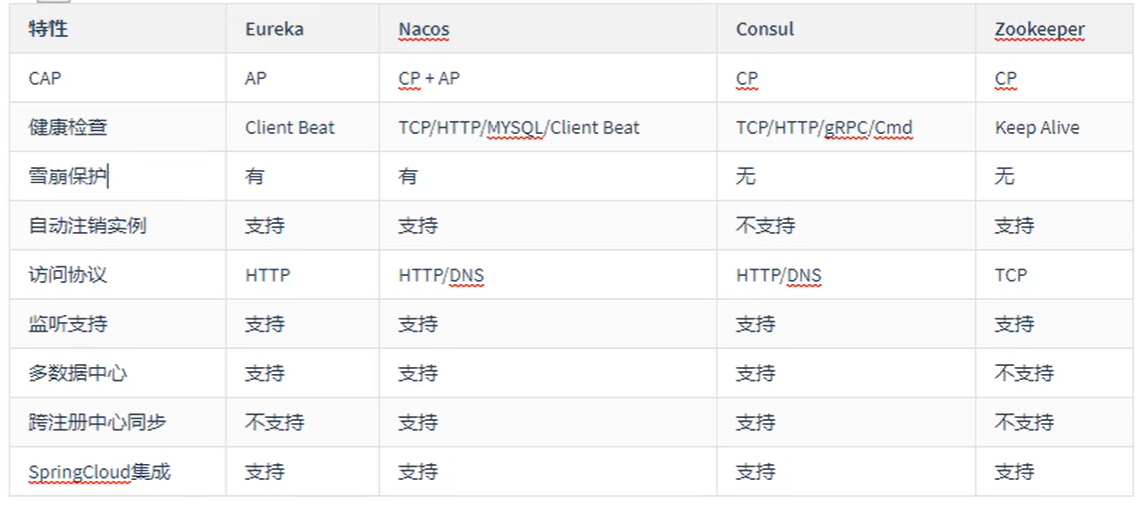Click the CP cell in Zookeeper column
This screenshot has height=505, width=1144.
1005,78
